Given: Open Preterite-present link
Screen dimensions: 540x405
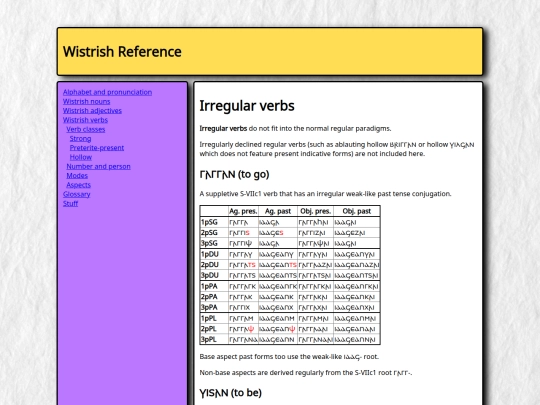Looking at the screenshot, I should (97, 148).
